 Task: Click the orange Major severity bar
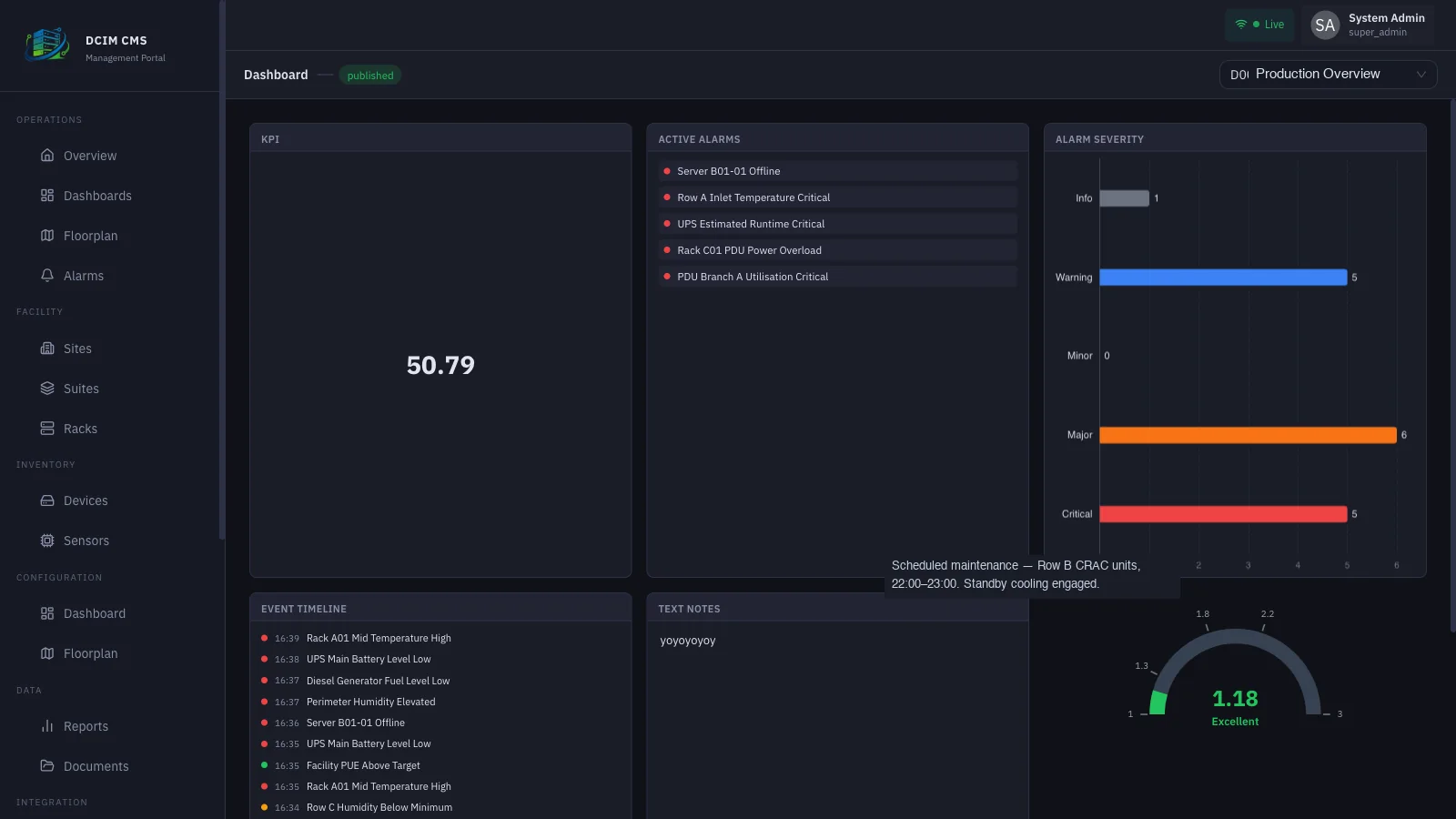[x=1248, y=435]
